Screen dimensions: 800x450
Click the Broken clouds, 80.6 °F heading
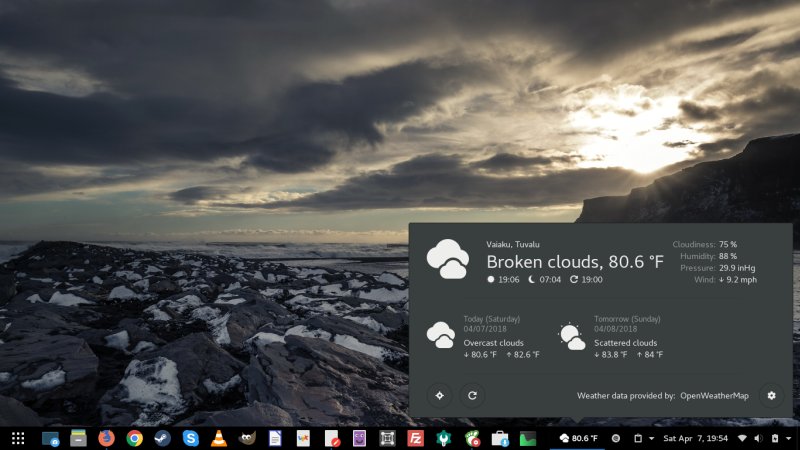(x=575, y=262)
